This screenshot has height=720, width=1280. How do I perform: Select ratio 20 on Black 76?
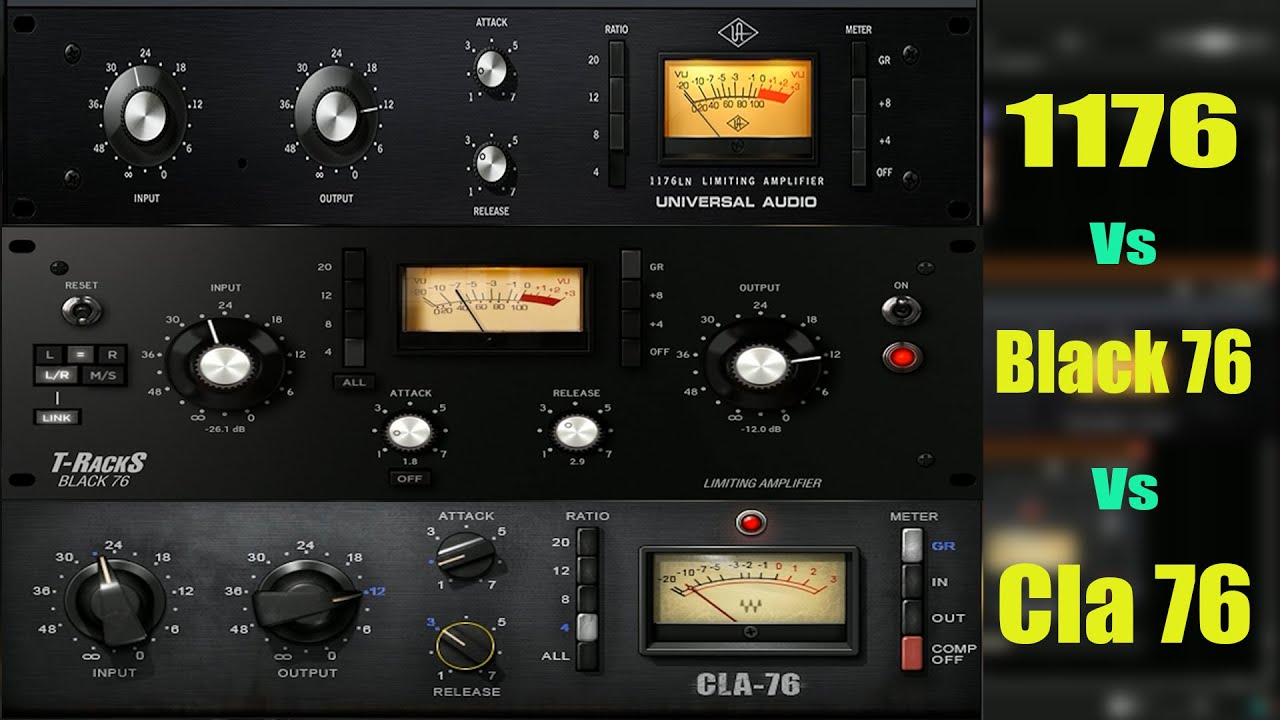353,264
